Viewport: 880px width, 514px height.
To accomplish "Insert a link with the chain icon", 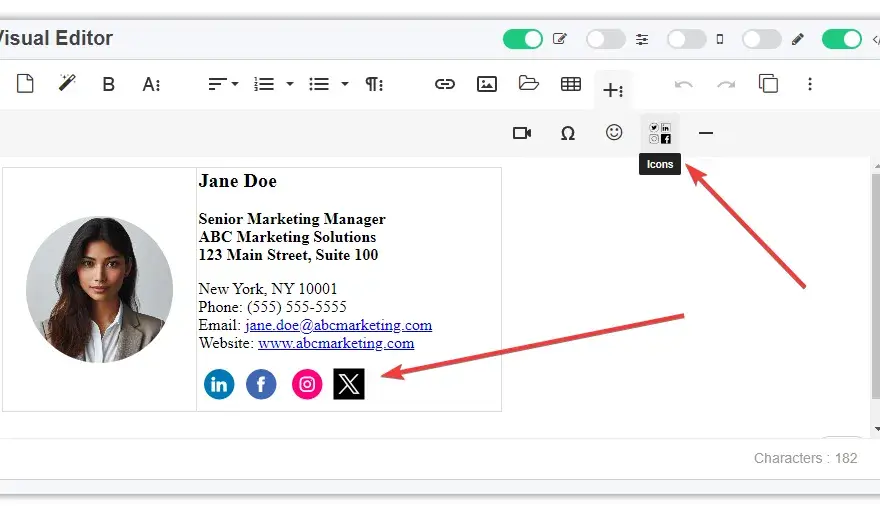I will [x=444, y=84].
